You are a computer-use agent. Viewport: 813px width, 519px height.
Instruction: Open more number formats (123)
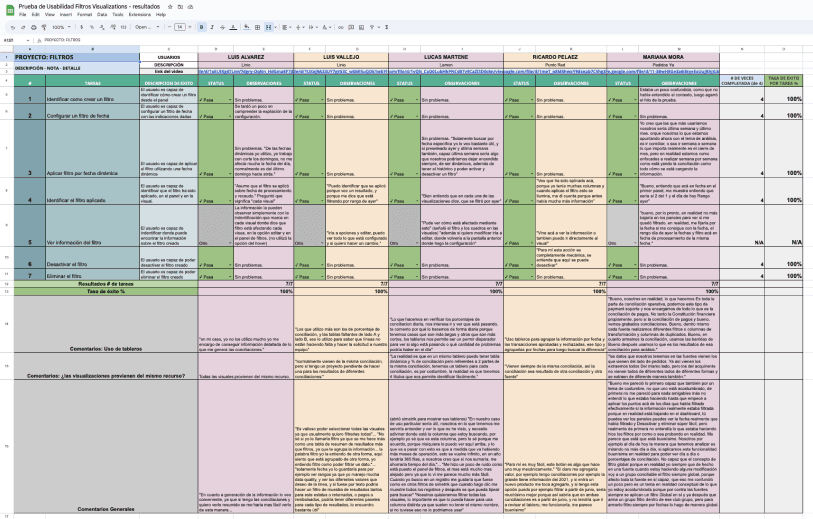tap(123, 27)
